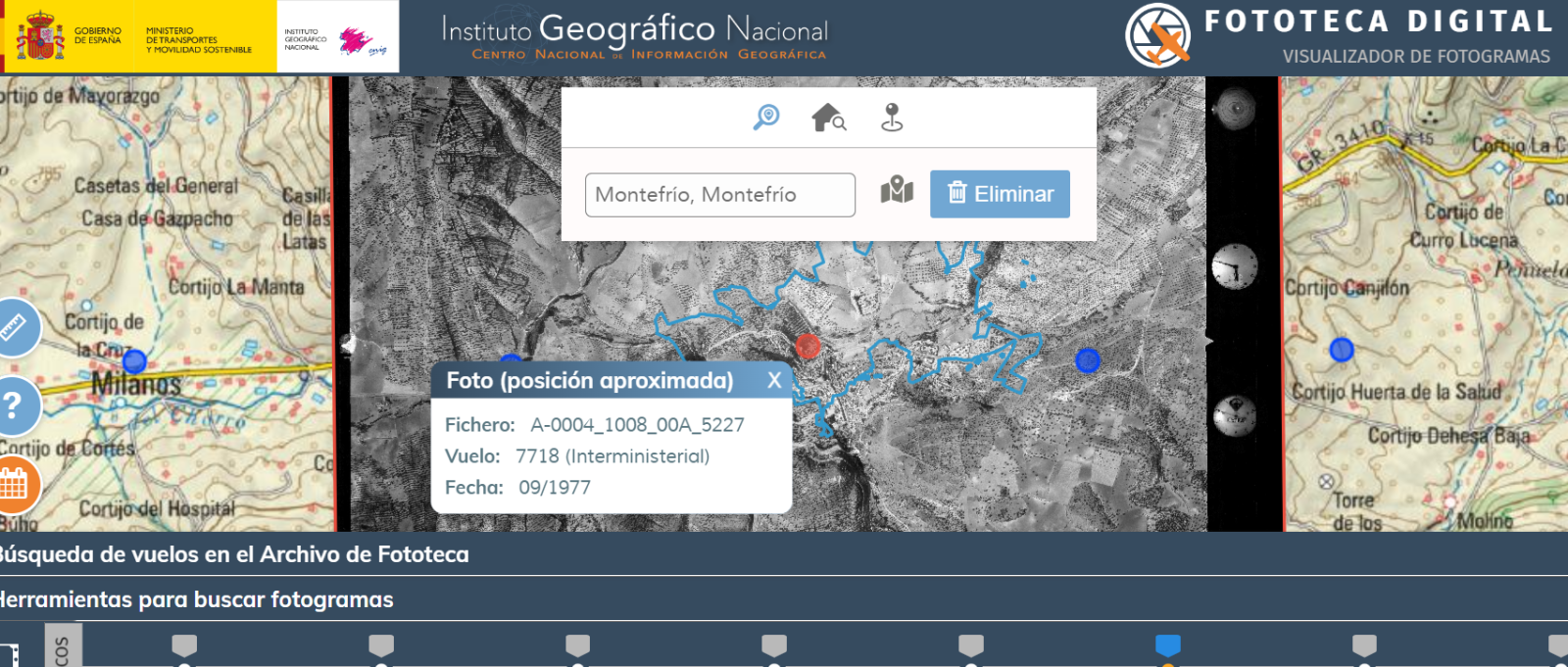Click the map icon beside the search field

click(897, 190)
